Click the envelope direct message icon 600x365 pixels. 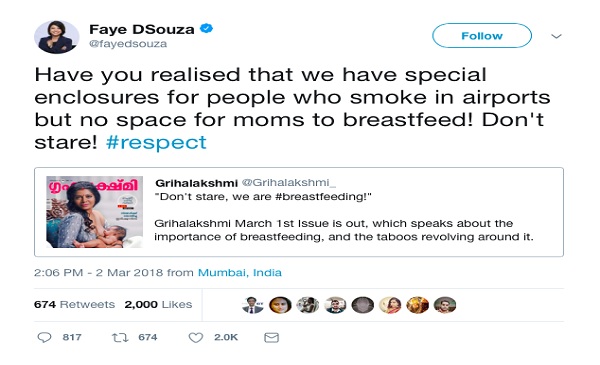point(271,337)
